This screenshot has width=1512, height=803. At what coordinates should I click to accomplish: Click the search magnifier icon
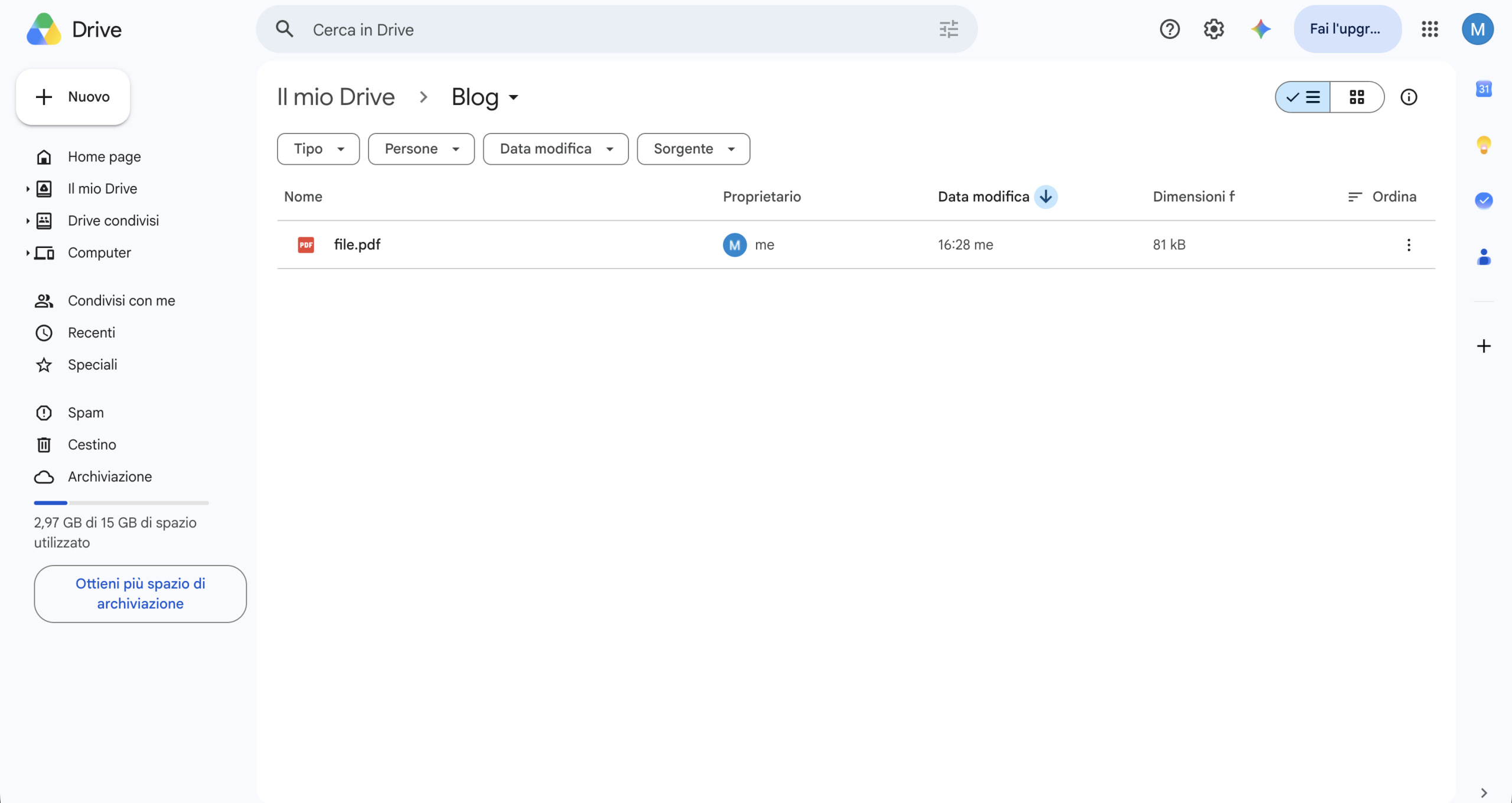click(x=285, y=29)
